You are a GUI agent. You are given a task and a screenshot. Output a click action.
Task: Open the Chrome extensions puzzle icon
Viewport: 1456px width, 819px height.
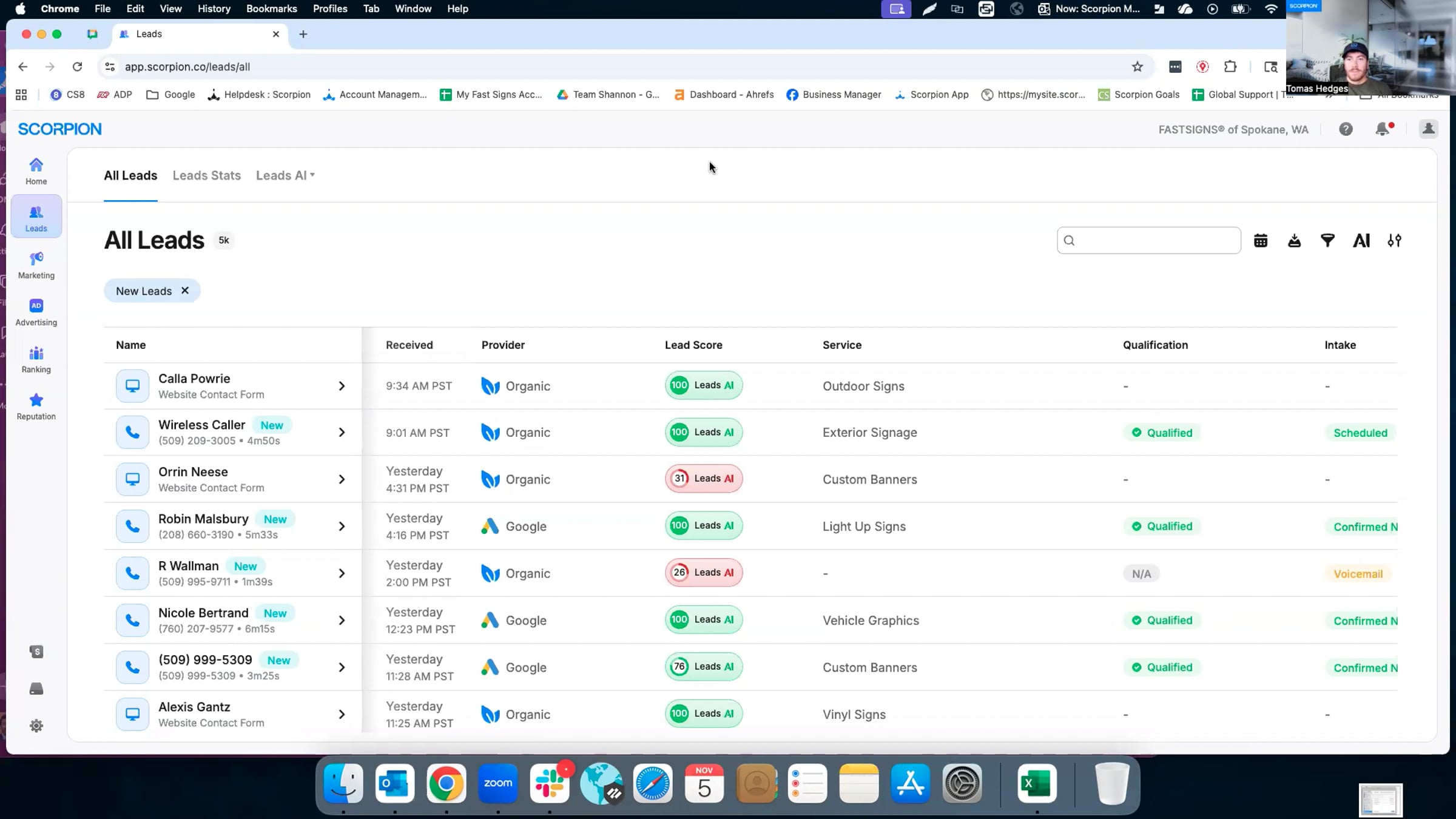click(x=1230, y=67)
